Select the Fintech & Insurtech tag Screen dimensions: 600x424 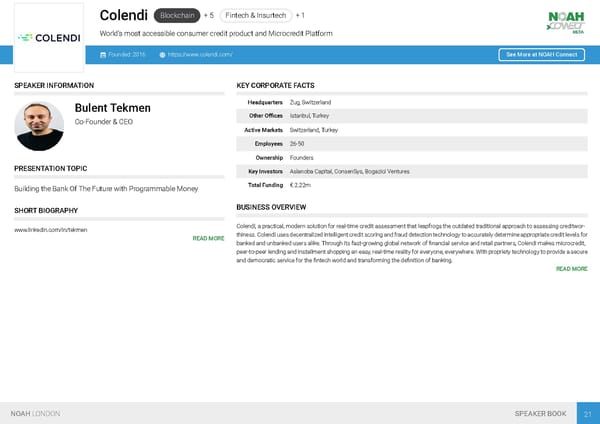pos(255,16)
